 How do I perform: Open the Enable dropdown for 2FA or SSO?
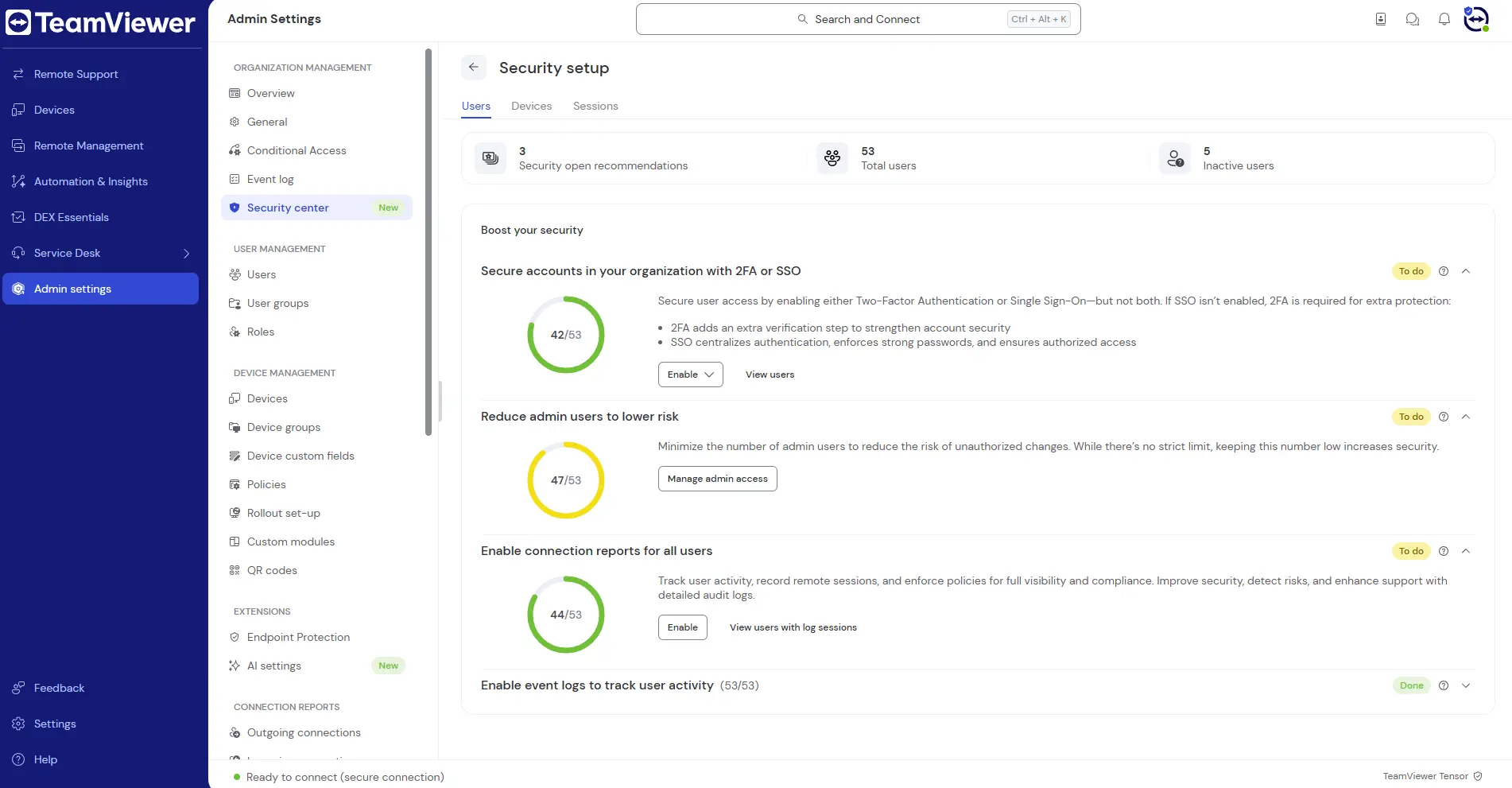coord(690,375)
